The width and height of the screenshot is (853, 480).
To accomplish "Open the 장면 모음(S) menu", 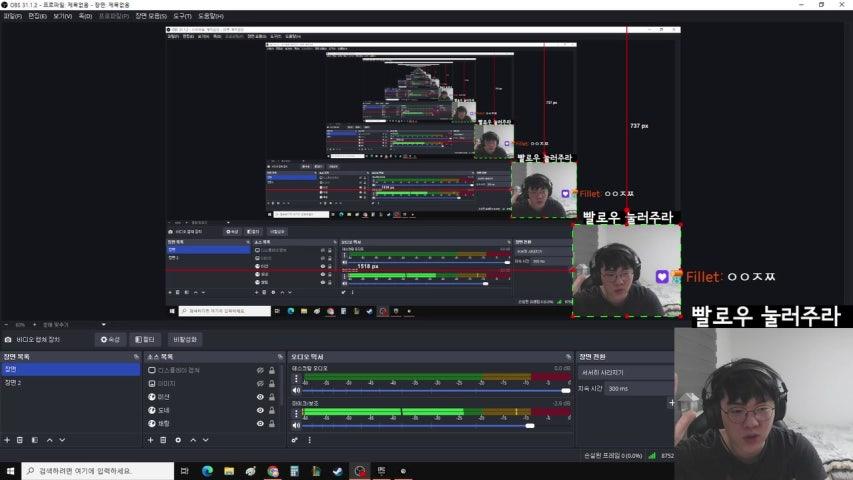I will (x=151, y=16).
